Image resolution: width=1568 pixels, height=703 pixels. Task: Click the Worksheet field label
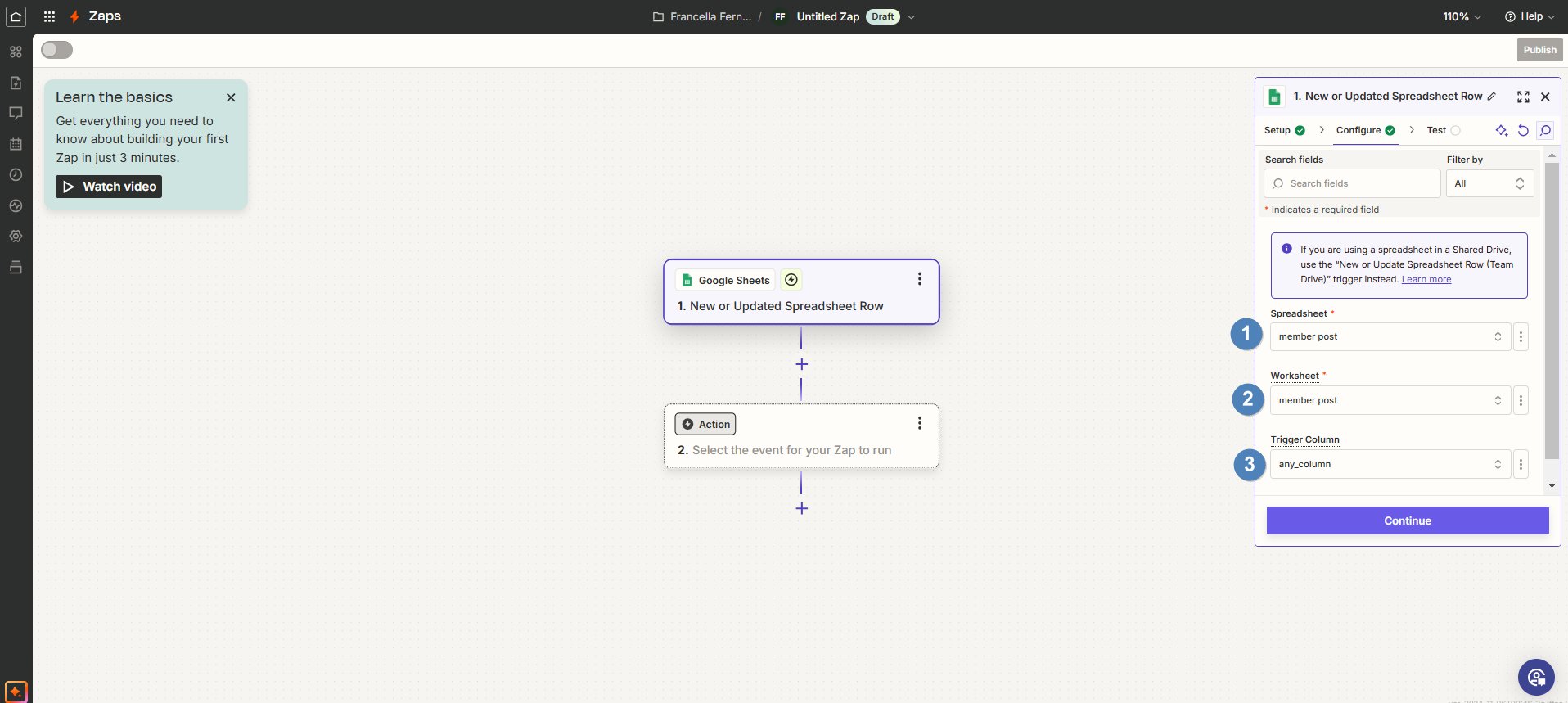click(x=1295, y=376)
